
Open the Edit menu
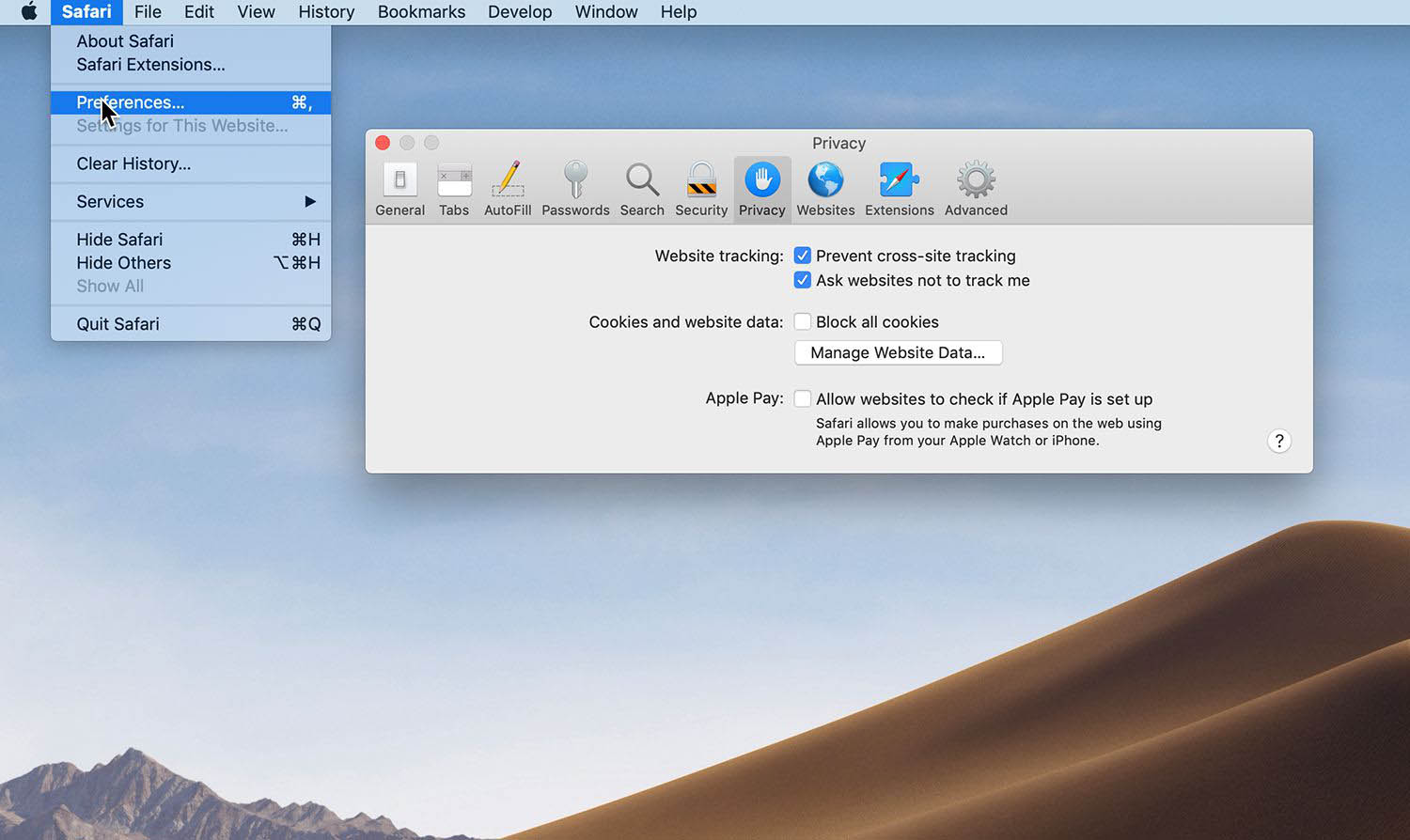(x=199, y=12)
